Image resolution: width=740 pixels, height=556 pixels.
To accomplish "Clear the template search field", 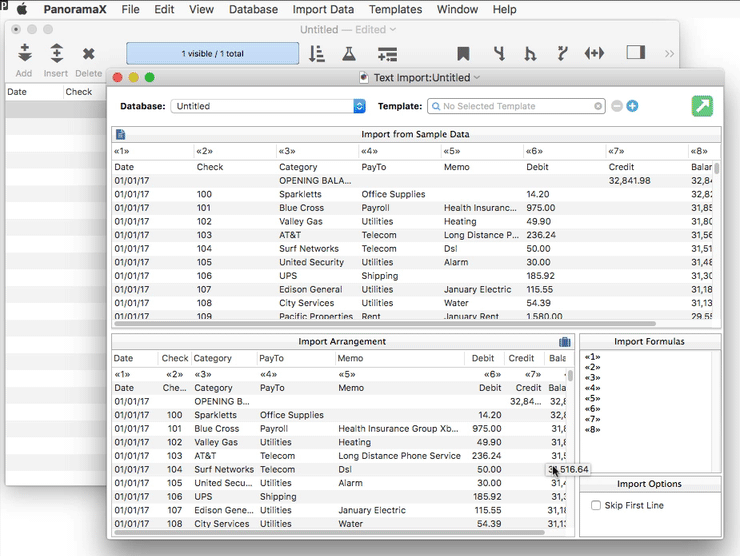I will click(598, 106).
